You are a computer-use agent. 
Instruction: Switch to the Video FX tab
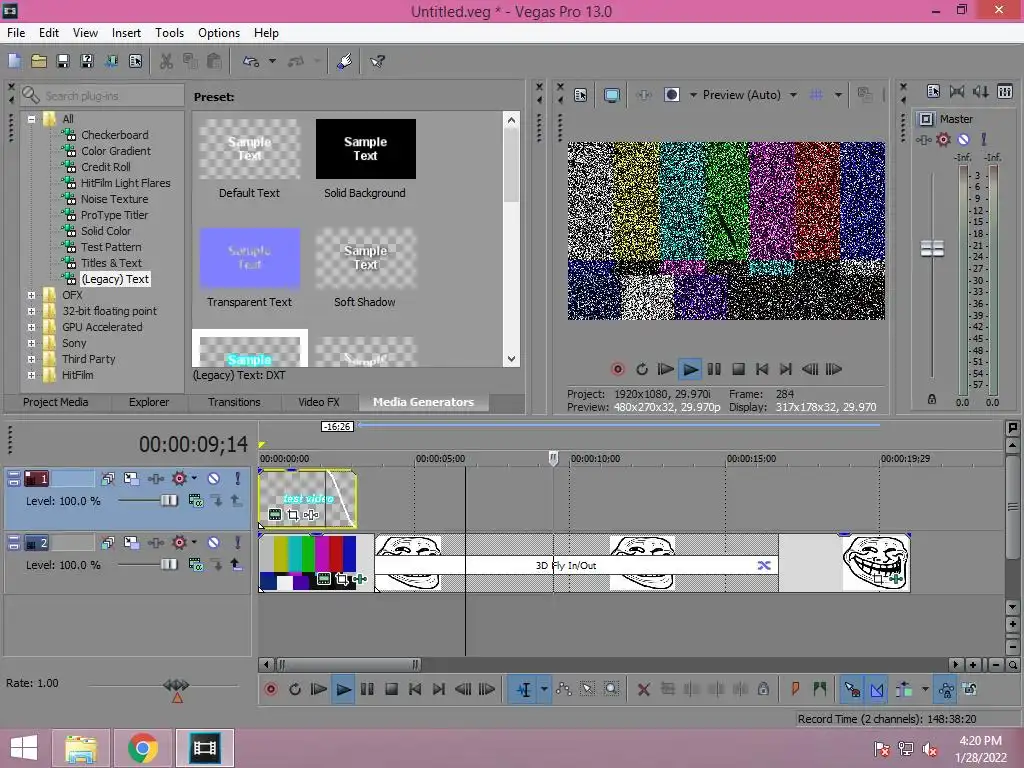coord(319,402)
